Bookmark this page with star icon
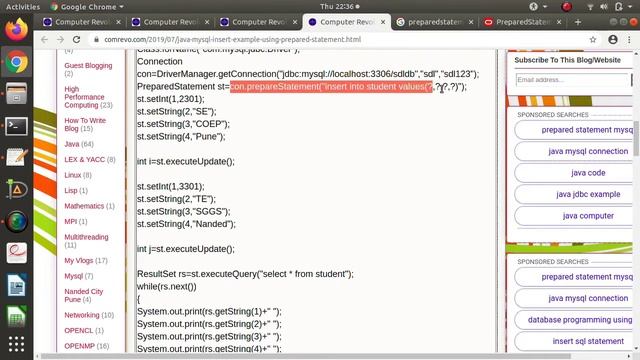The image size is (640, 360). [593, 40]
